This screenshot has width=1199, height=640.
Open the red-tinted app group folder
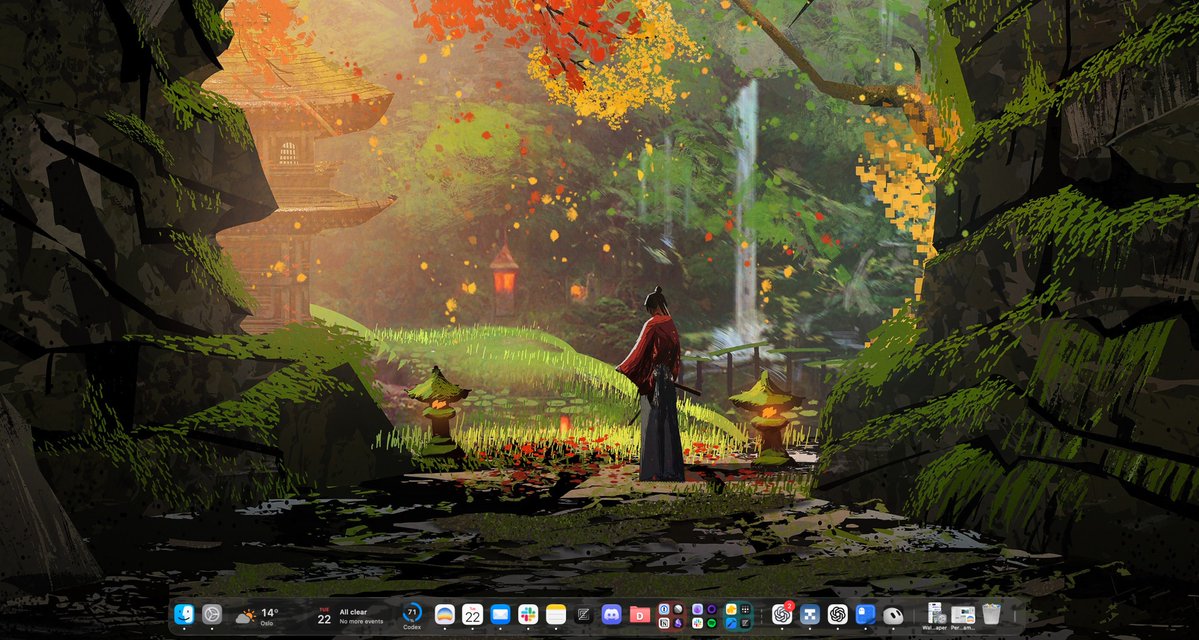tap(671, 616)
